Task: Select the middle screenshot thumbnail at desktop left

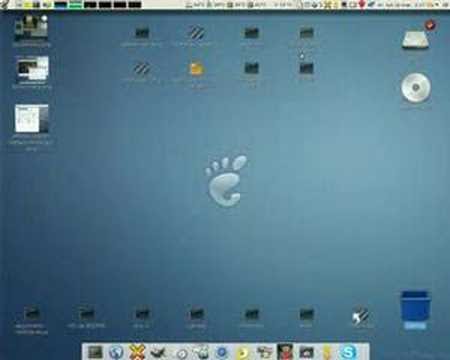Action: point(32,68)
